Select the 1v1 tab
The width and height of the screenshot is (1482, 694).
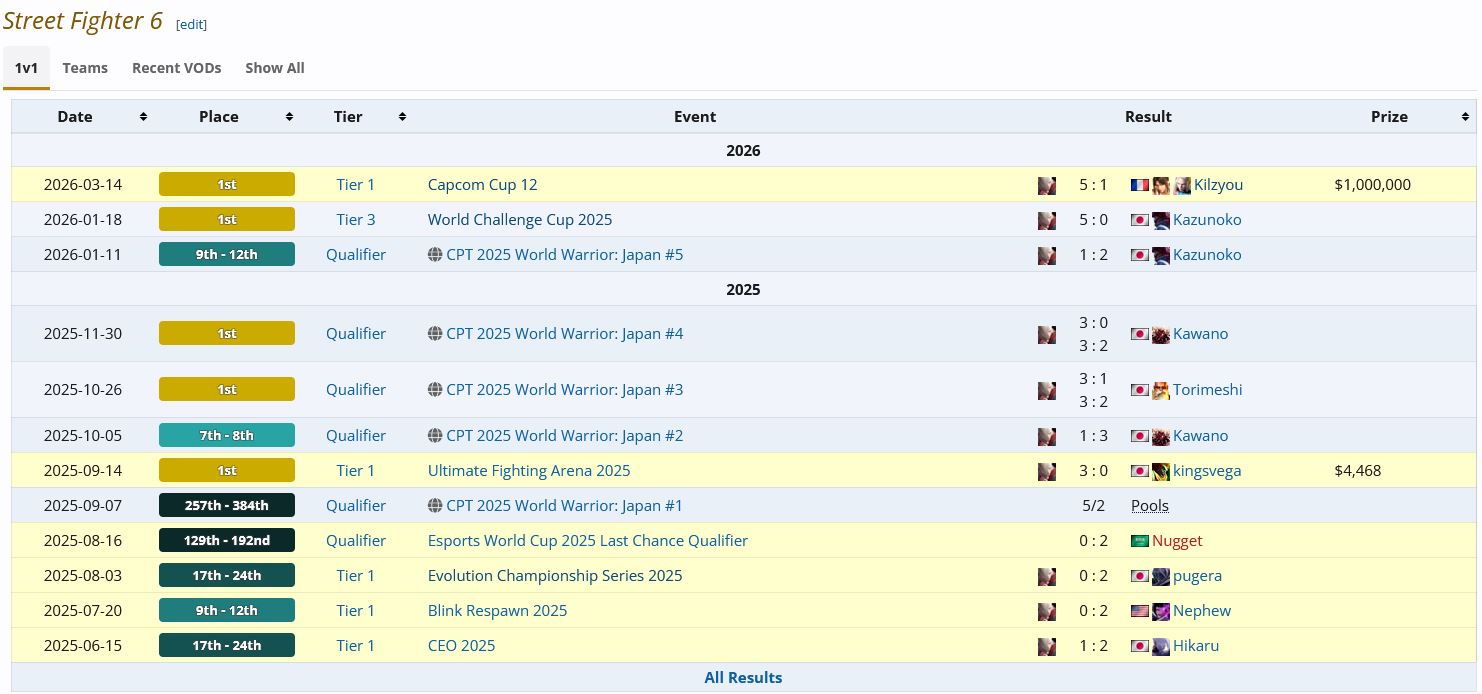[26, 68]
